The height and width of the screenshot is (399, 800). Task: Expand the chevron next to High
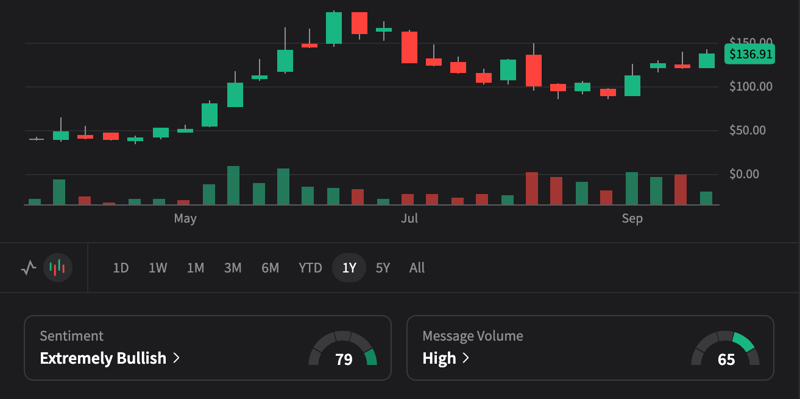(465, 358)
